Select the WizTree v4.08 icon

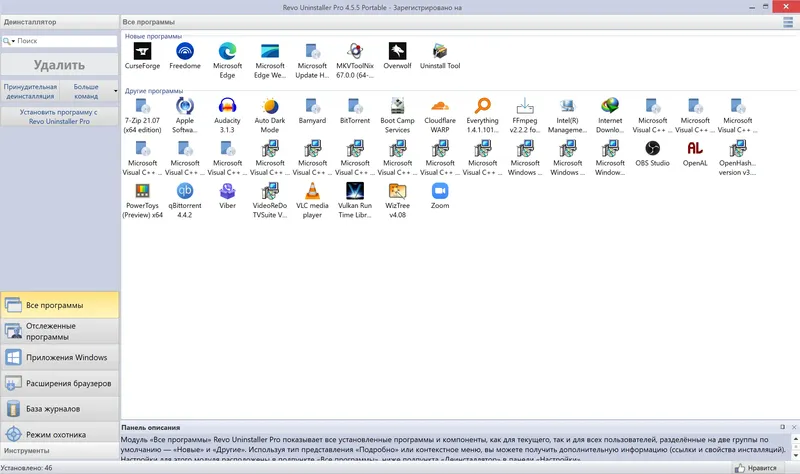(x=397, y=191)
